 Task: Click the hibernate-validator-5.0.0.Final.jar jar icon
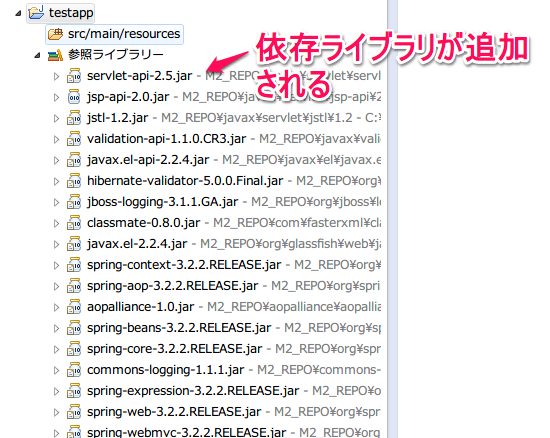pos(74,181)
